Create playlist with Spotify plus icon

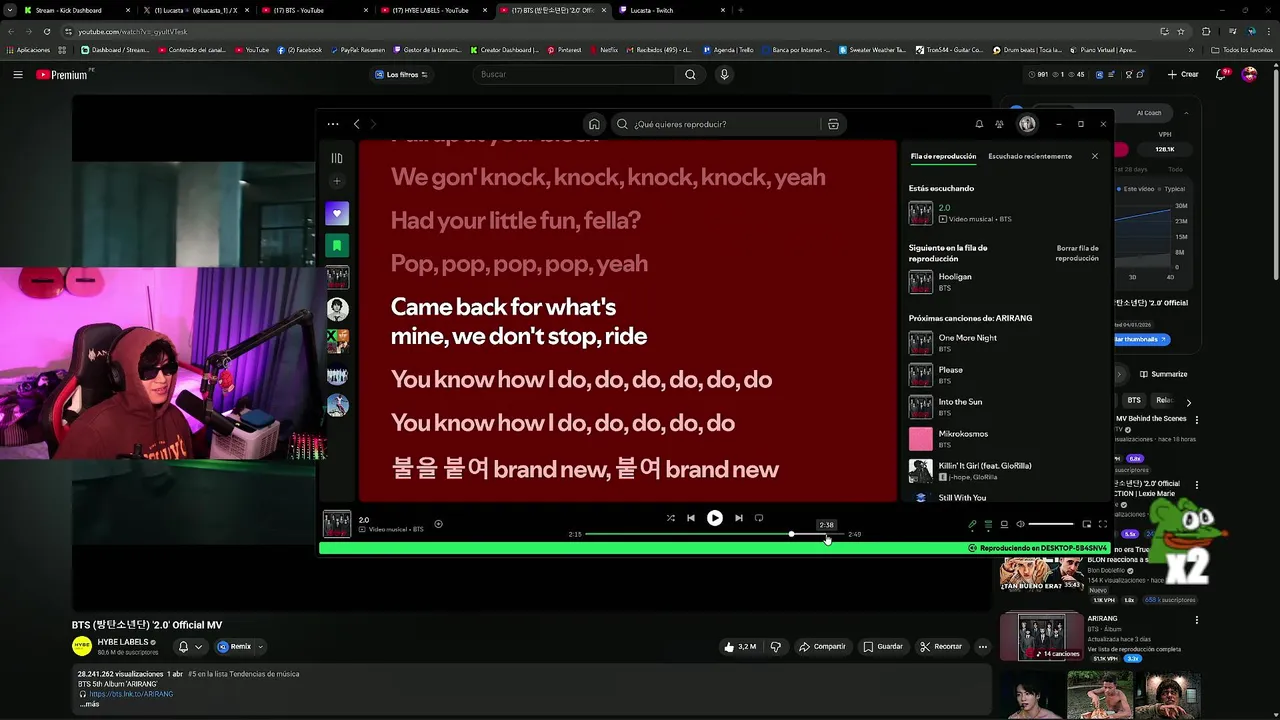337,181
